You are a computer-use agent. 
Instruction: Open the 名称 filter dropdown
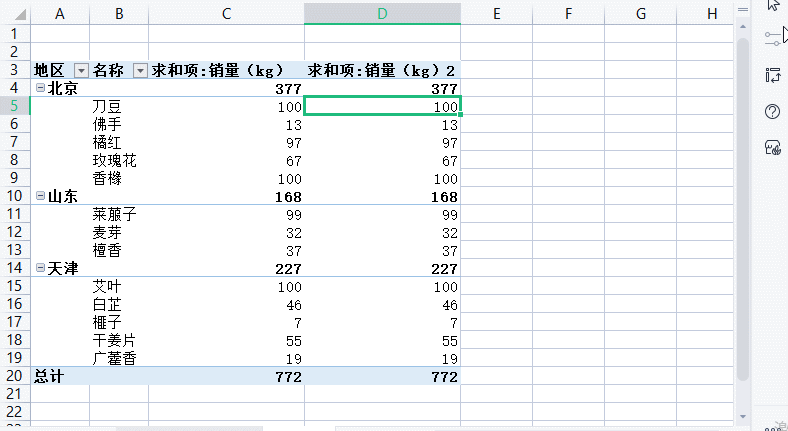coord(140,71)
